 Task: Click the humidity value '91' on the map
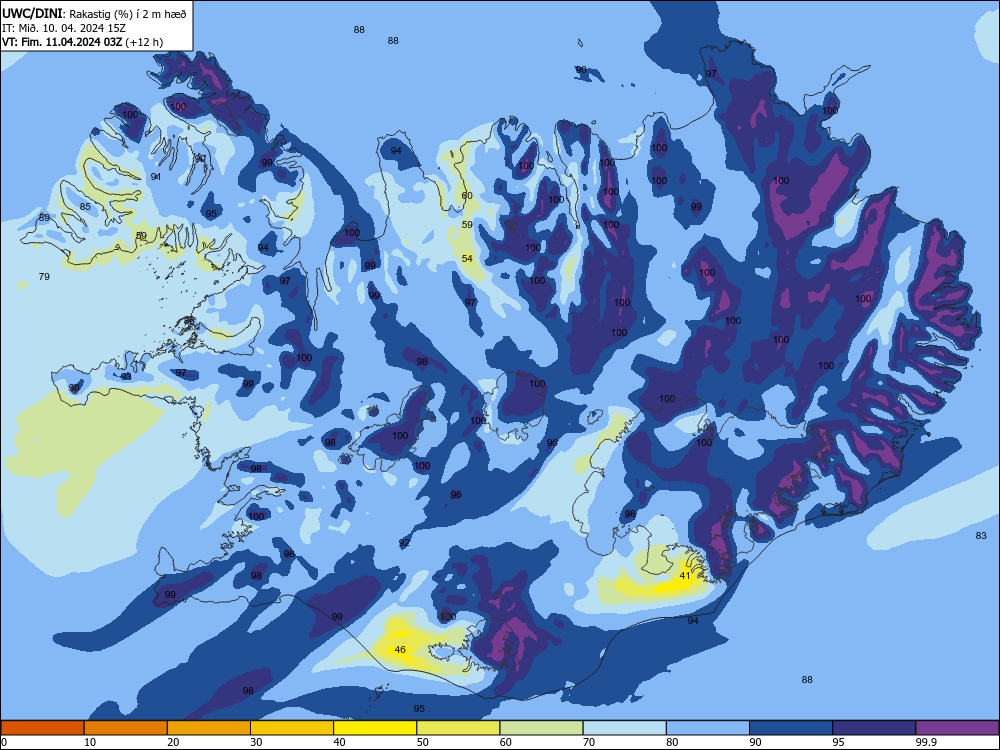156,177
